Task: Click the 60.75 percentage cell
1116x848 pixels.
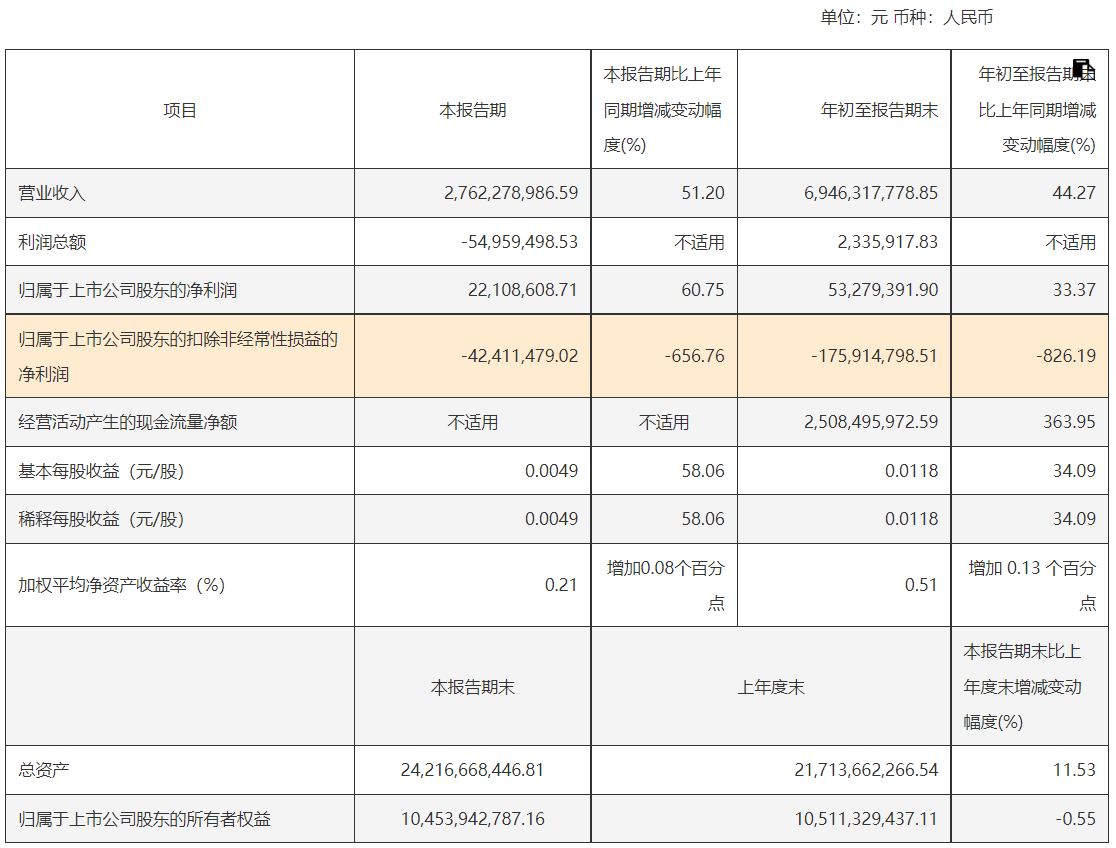Action: pos(664,290)
